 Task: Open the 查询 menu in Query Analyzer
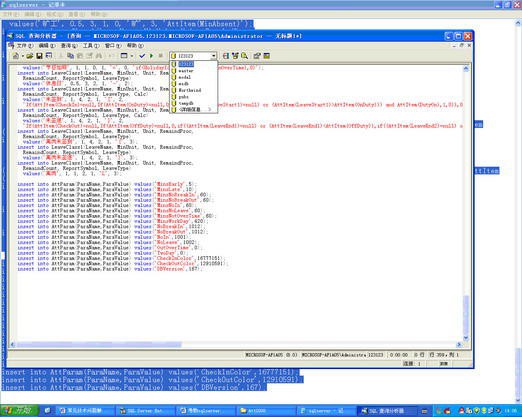[69, 46]
